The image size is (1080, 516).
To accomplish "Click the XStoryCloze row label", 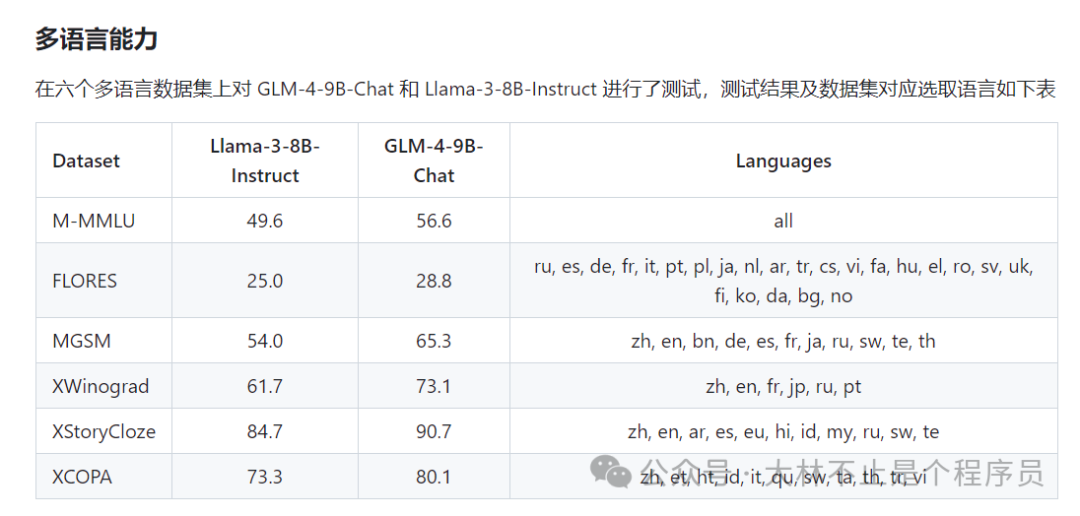I will (104, 432).
